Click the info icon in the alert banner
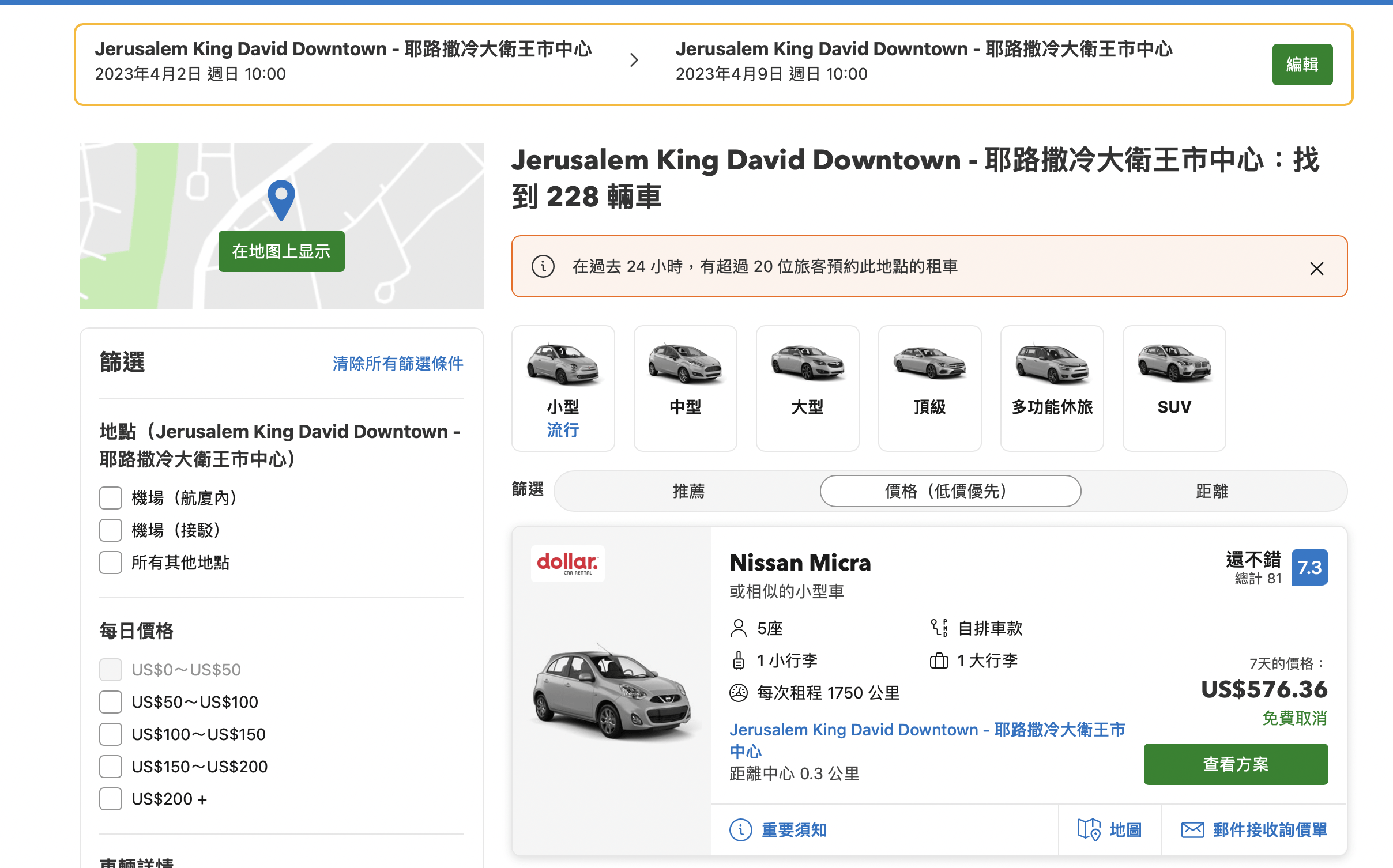1393x868 pixels. click(543, 266)
